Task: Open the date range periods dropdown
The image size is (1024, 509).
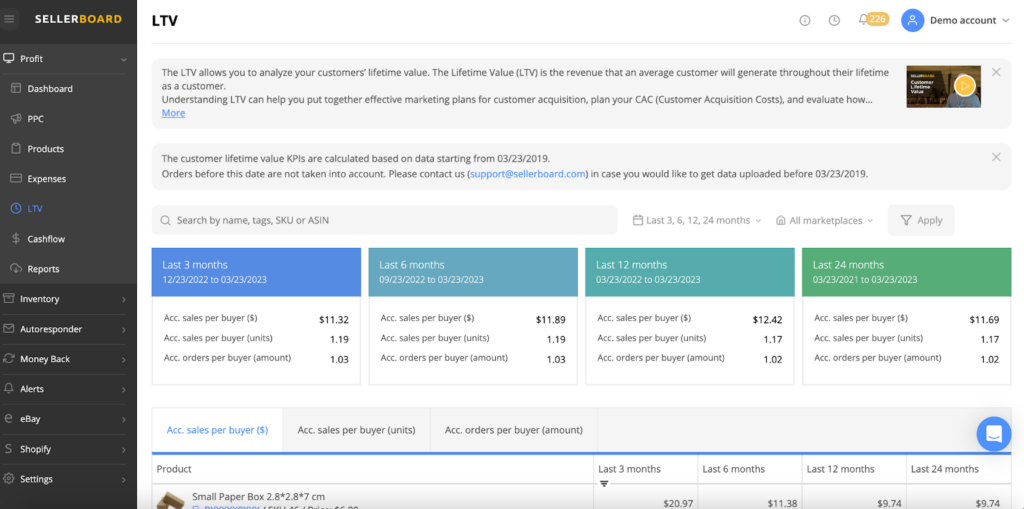Action: (697, 220)
